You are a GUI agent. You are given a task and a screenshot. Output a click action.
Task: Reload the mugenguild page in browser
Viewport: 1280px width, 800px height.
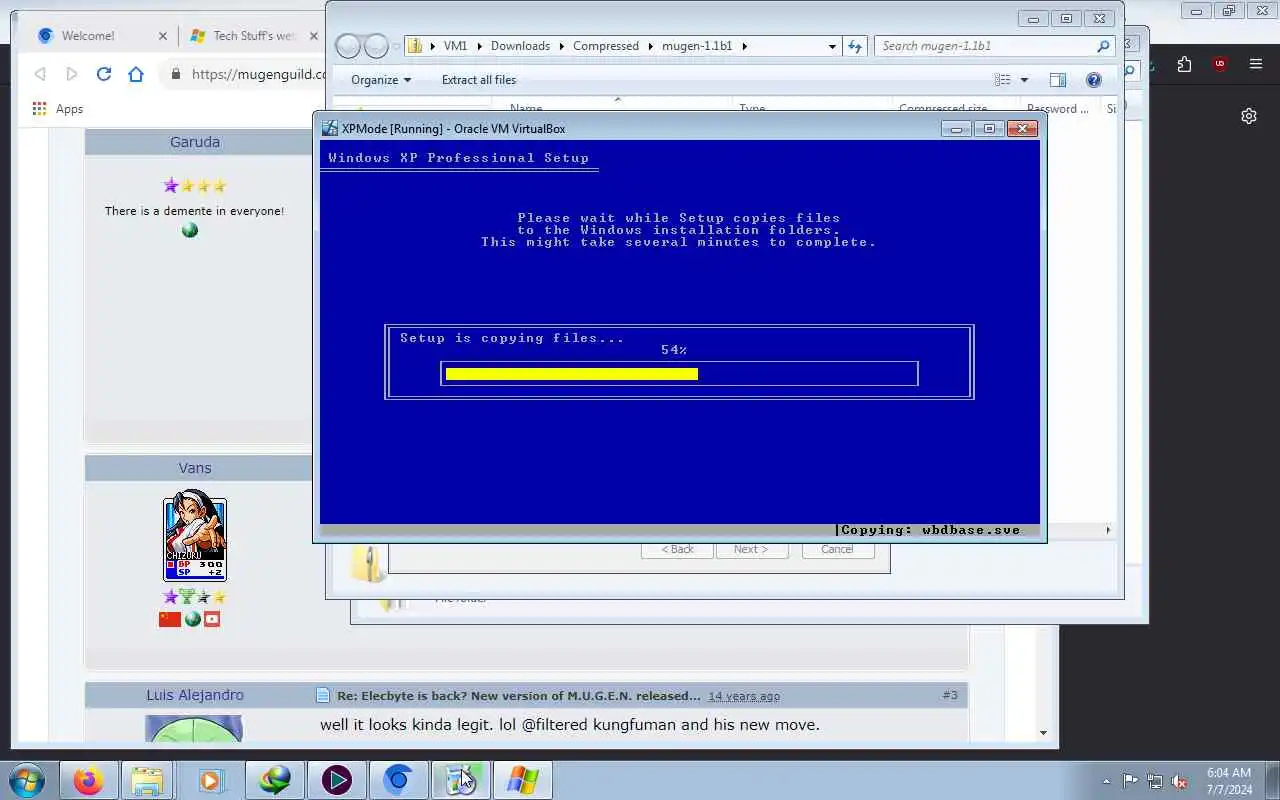tap(104, 74)
